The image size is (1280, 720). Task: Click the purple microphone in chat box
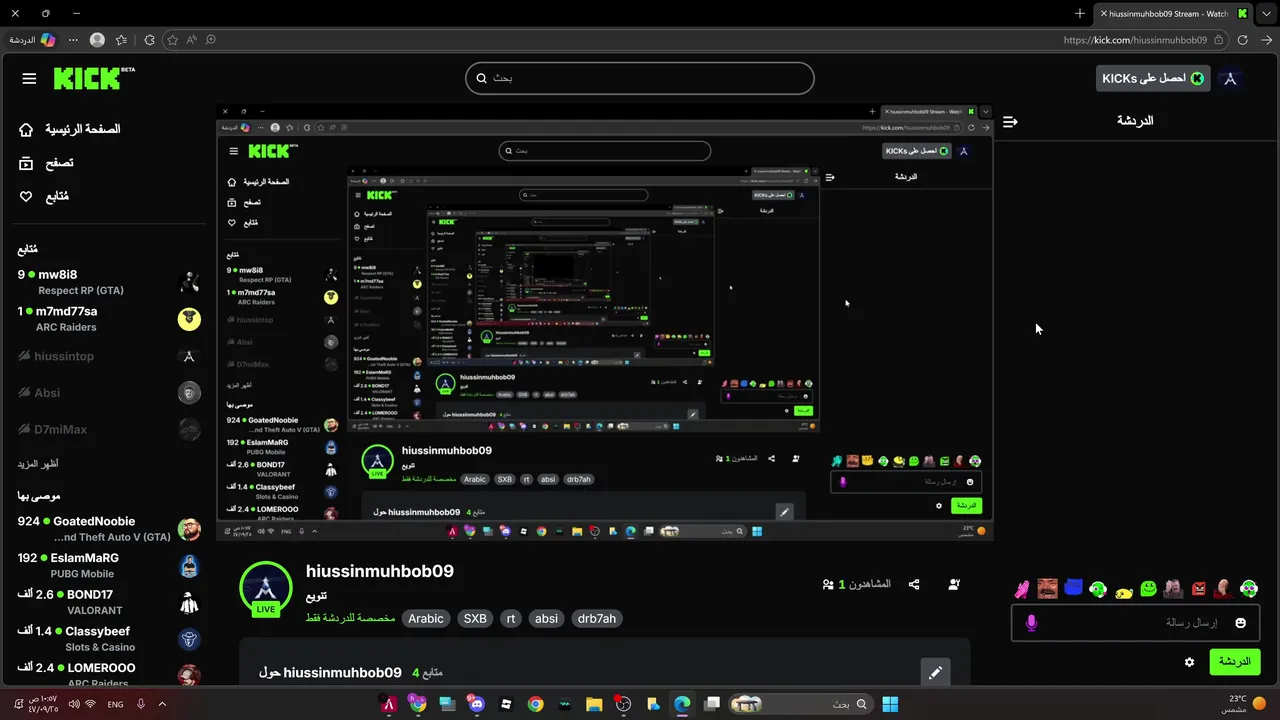(x=1031, y=623)
